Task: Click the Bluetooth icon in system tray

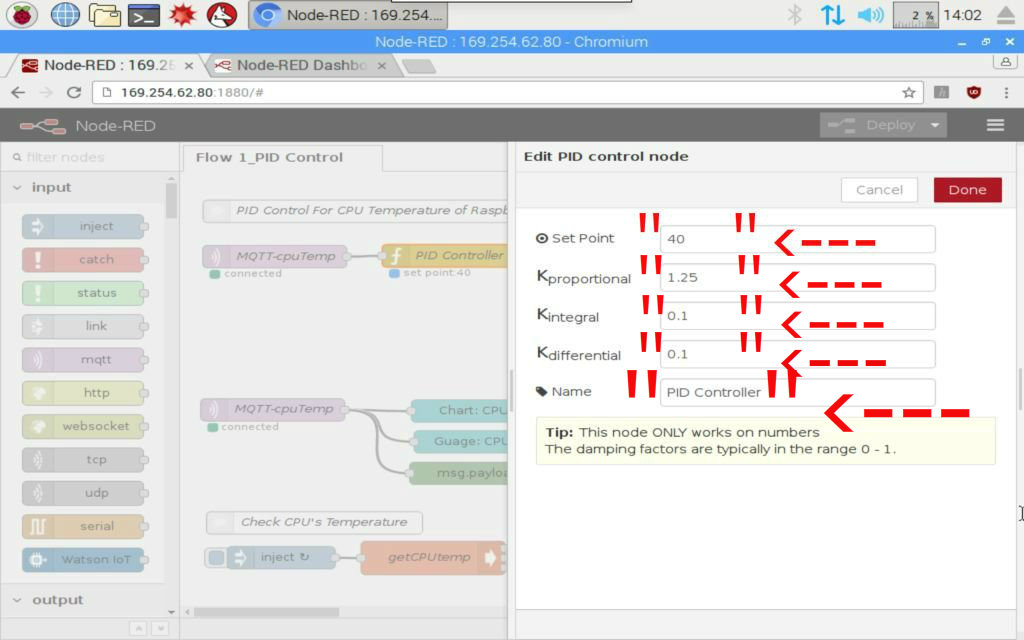Action: click(x=795, y=15)
